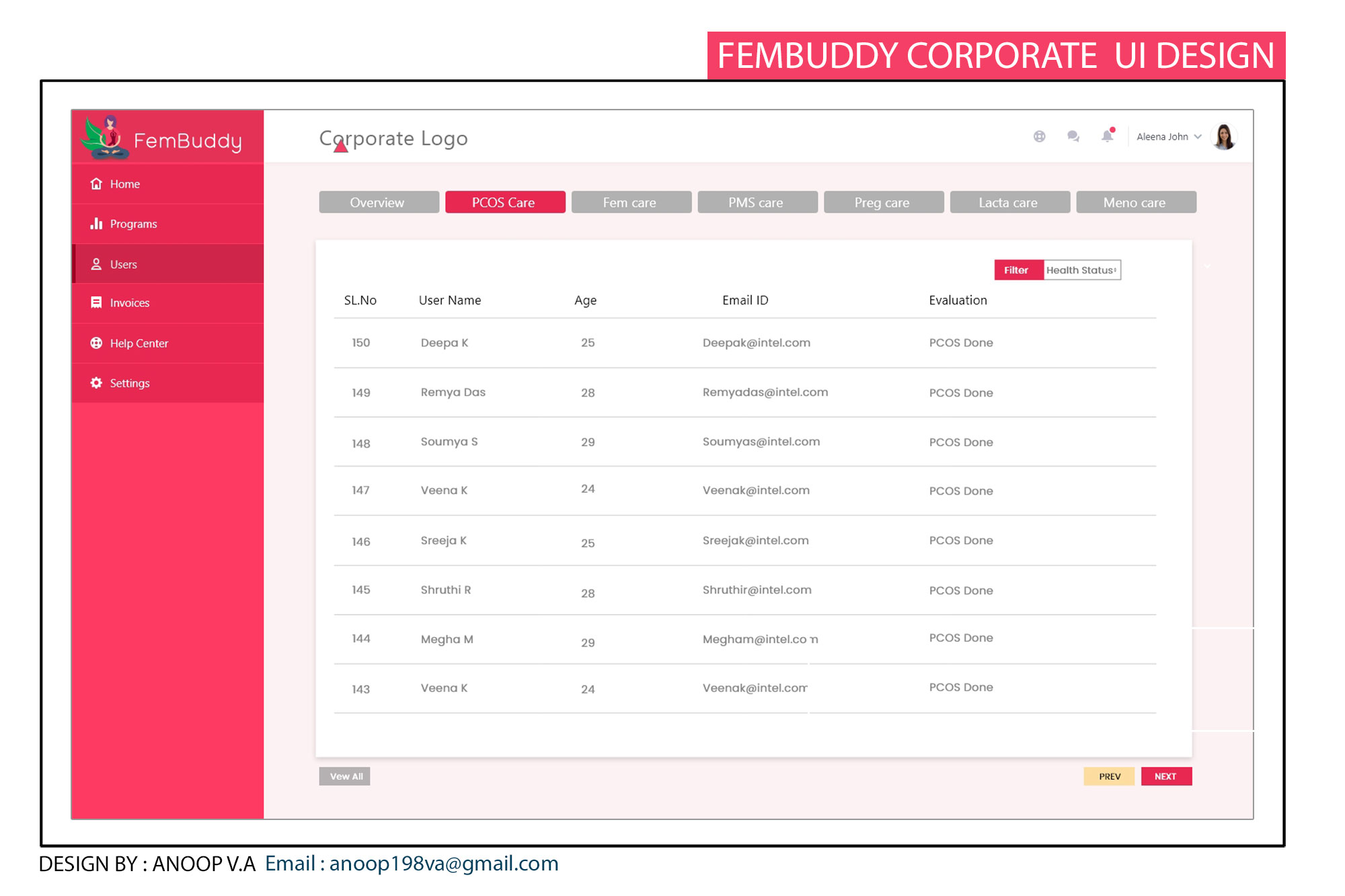The image size is (1345, 896).
Task: Go to the NEXT page of users
Action: click(x=1165, y=776)
